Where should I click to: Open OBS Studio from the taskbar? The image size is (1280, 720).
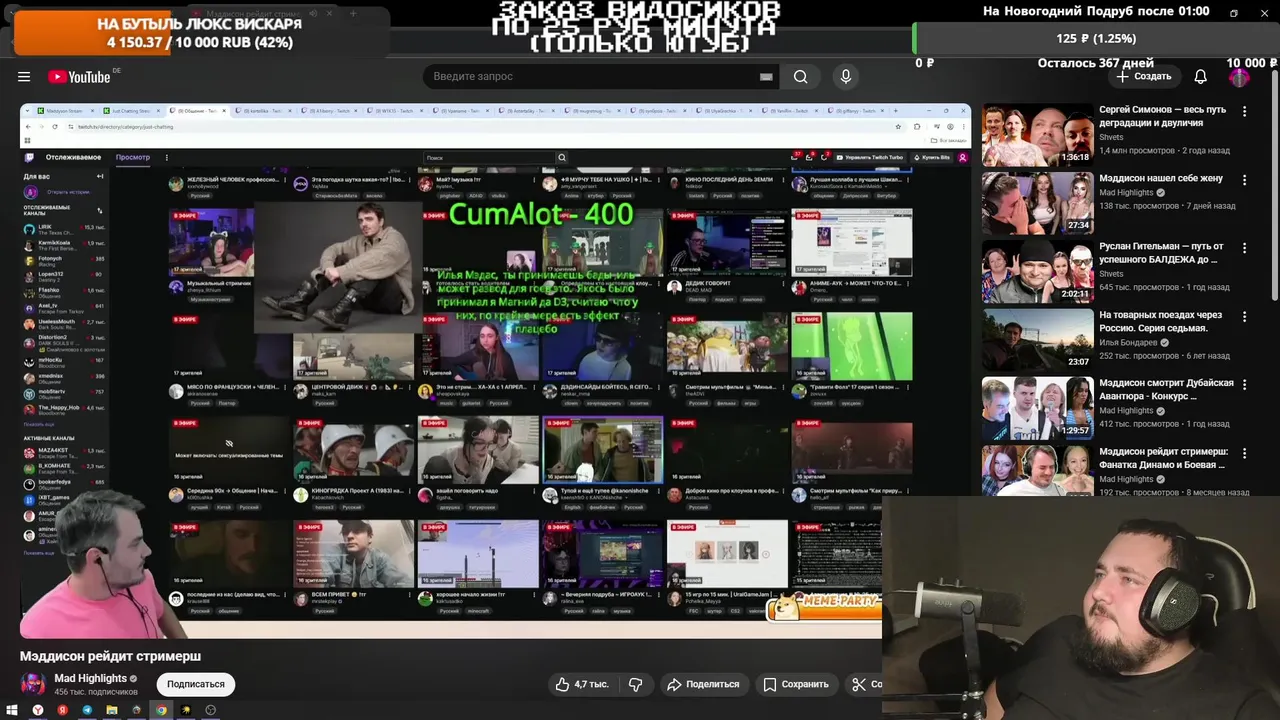pos(210,710)
